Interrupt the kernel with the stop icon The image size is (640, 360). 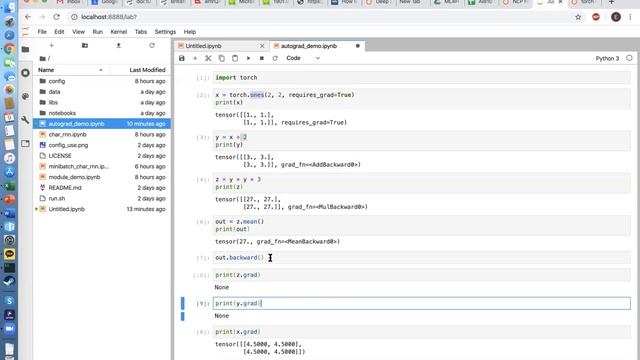click(262, 58)
